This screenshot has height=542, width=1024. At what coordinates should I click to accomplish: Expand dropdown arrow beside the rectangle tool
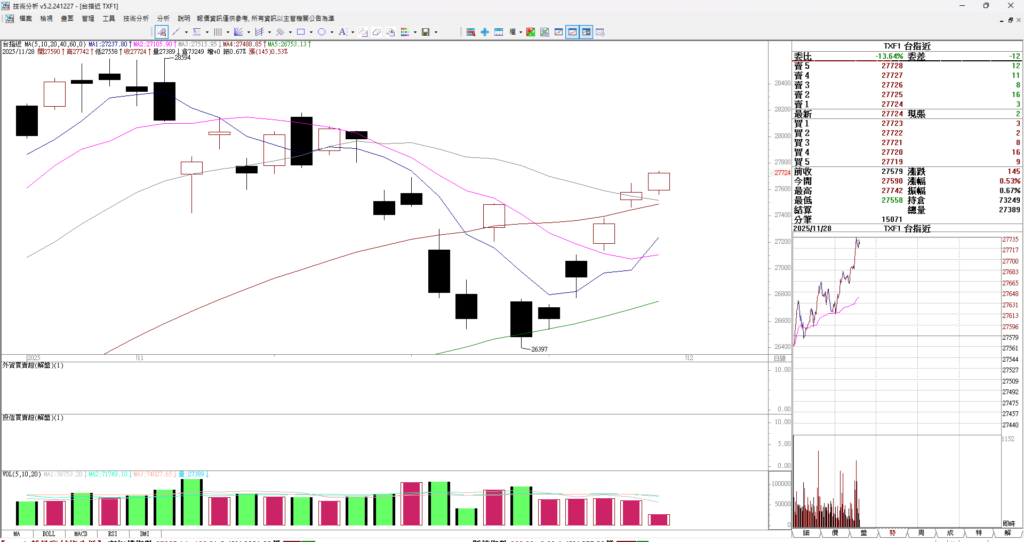click(312, 32)
